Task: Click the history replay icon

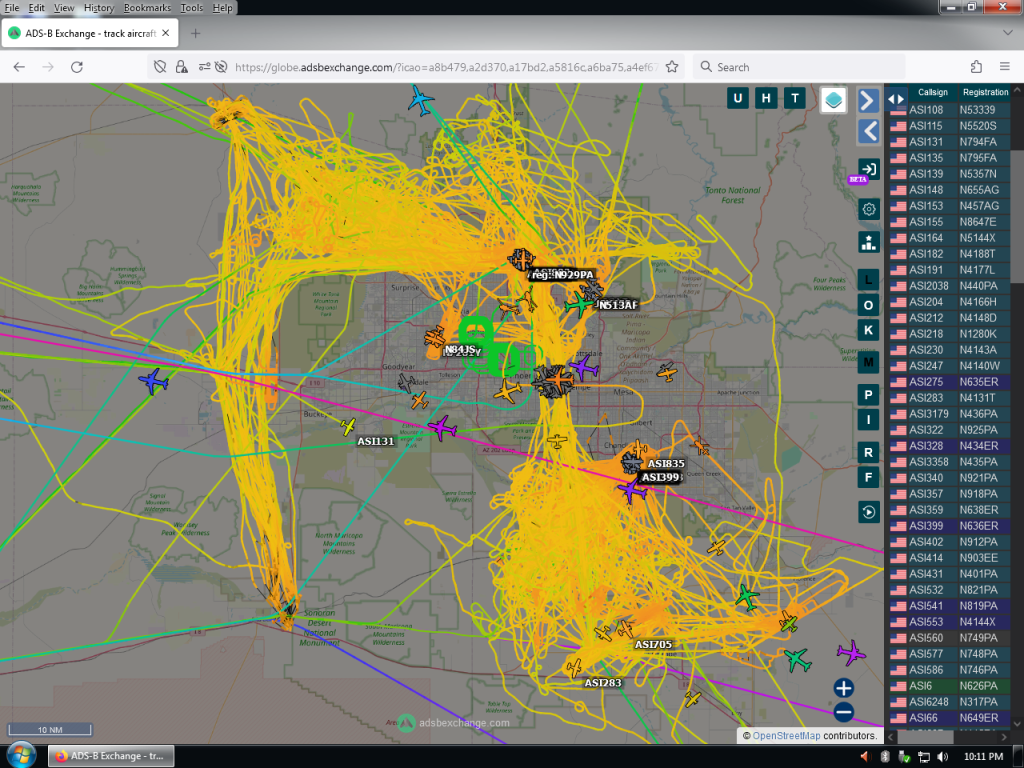Action: coord(869,512)
